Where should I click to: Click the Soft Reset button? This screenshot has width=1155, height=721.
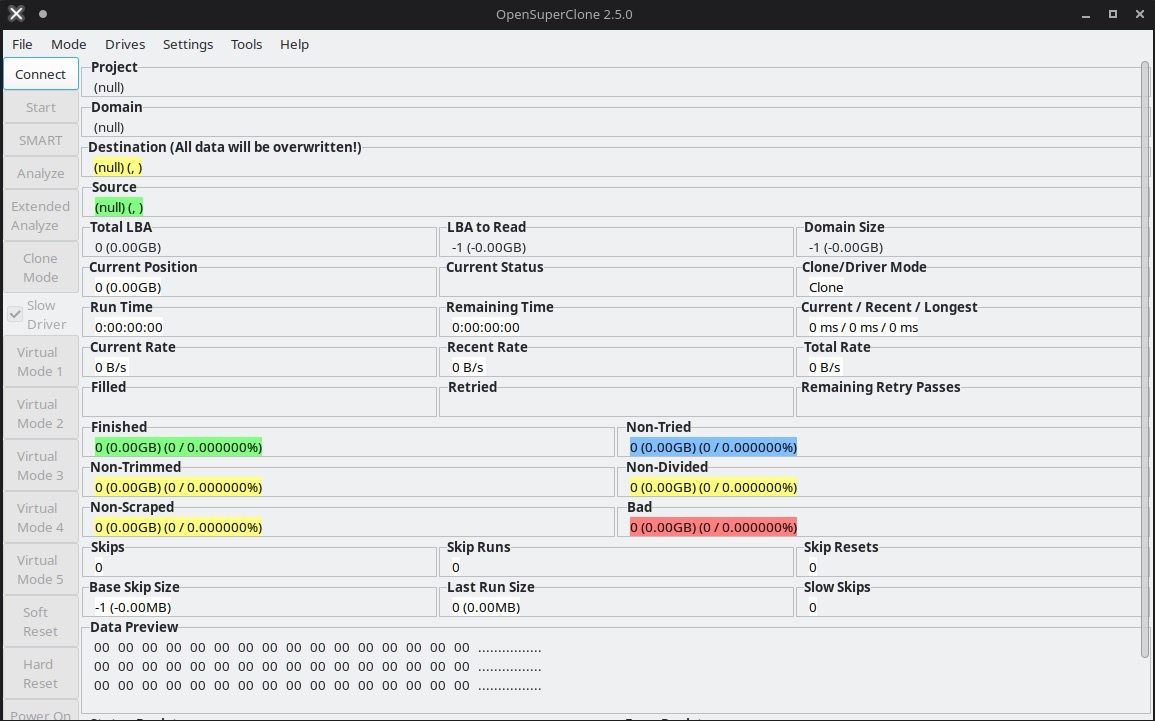pyautogui.click(x=40, y=622)
